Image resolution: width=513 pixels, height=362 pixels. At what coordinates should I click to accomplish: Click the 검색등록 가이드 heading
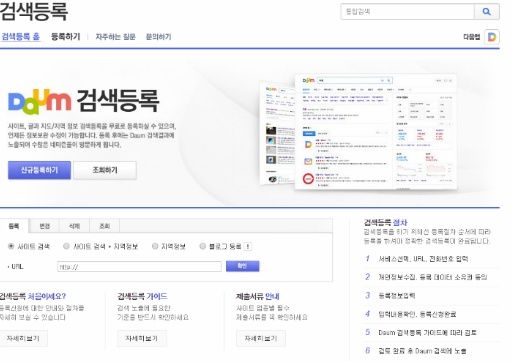click(x=142, y=296)
